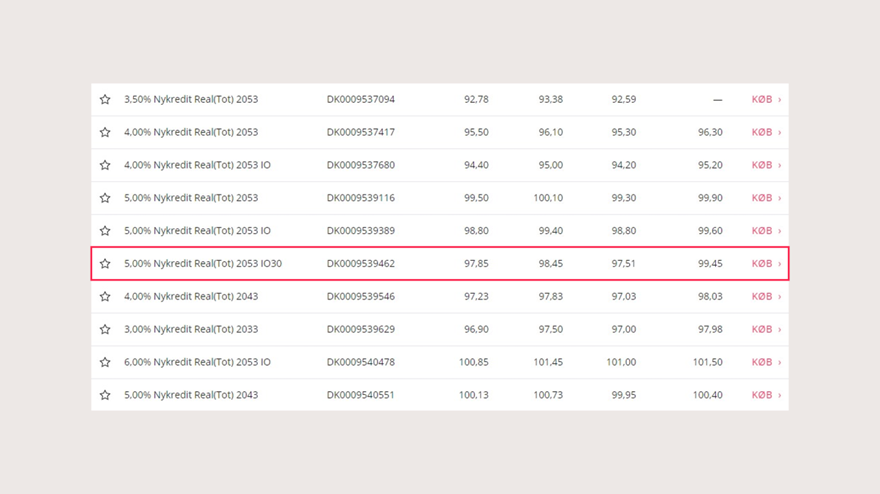The height and width of the screenshot is (494, 880).
Task: Star the DK0009537680 bond row
Action: click(105, 165)
